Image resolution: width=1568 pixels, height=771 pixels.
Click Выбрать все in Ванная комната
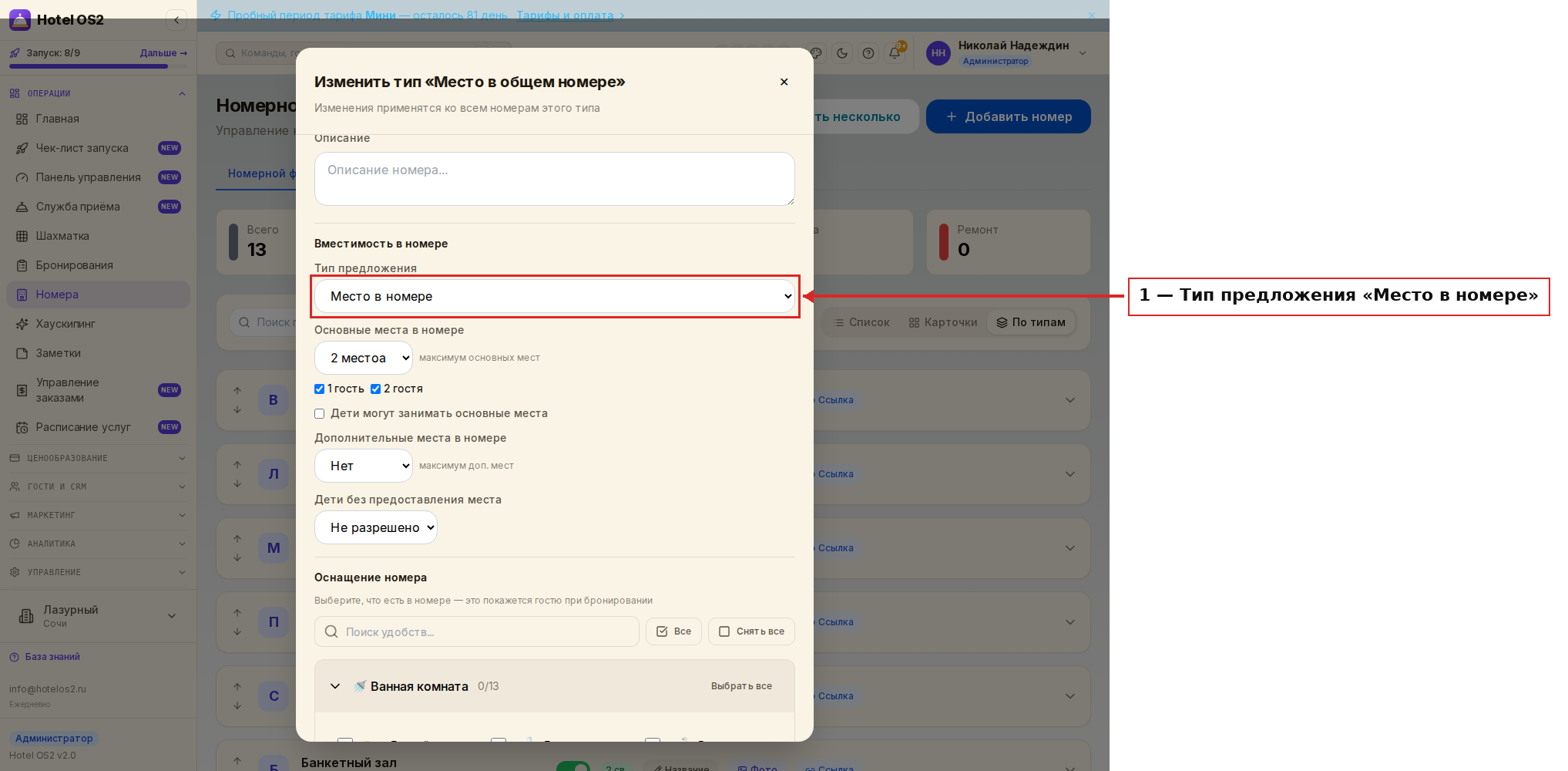(x=741, y=686)
